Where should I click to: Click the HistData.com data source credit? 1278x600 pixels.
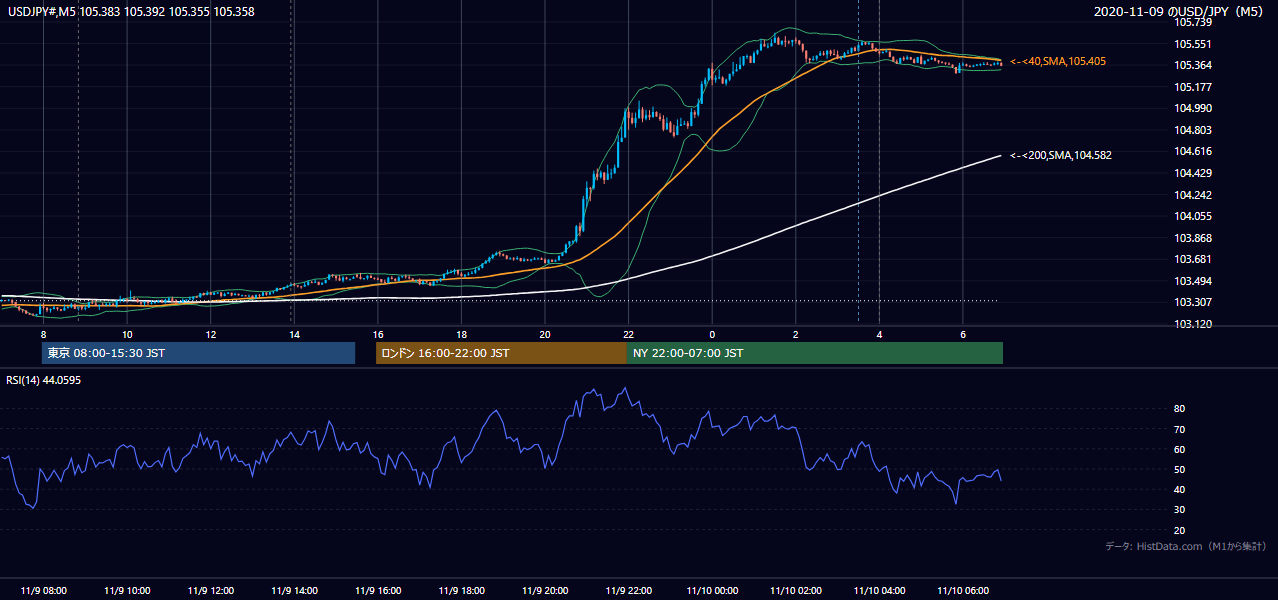(x=1186, y=546)
